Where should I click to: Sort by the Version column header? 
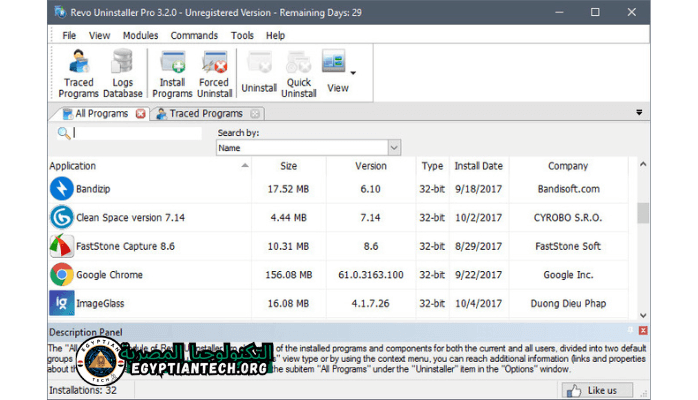click(371, 166)
